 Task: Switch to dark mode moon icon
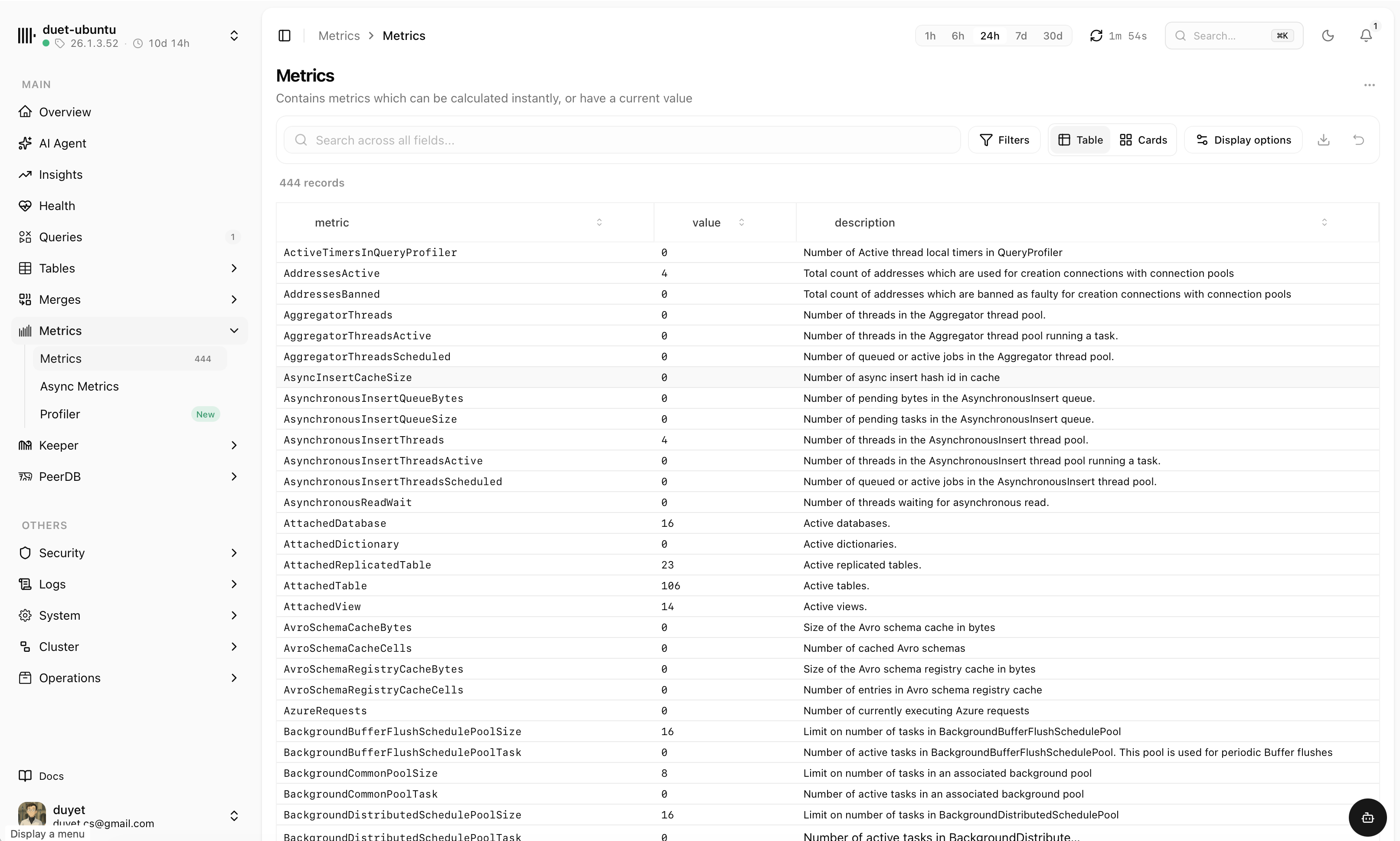[1328, 36]
